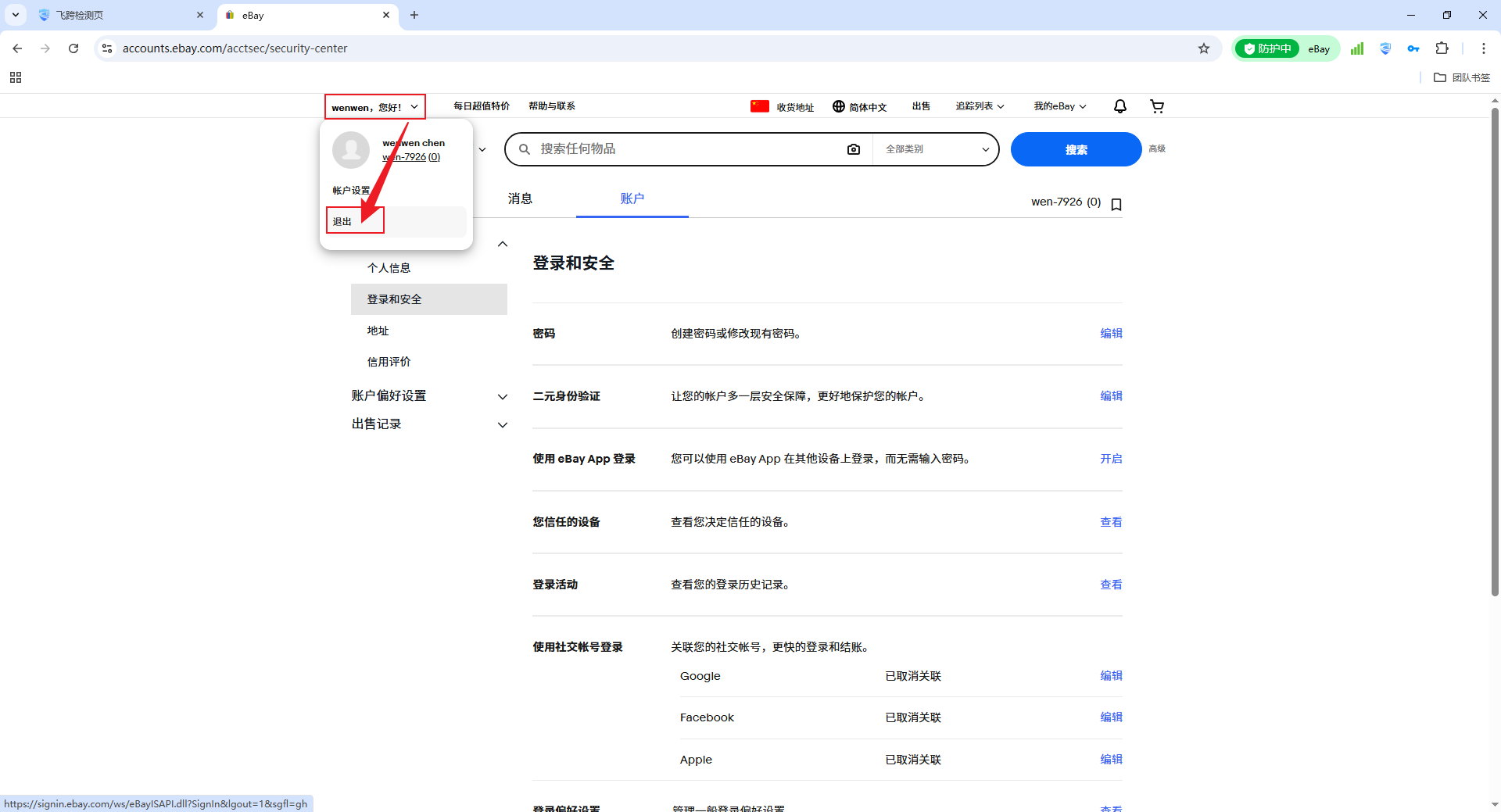Click the profile avatar in the dropdown
This screenshot has height=812, width=1501.
tap(351, 149)
